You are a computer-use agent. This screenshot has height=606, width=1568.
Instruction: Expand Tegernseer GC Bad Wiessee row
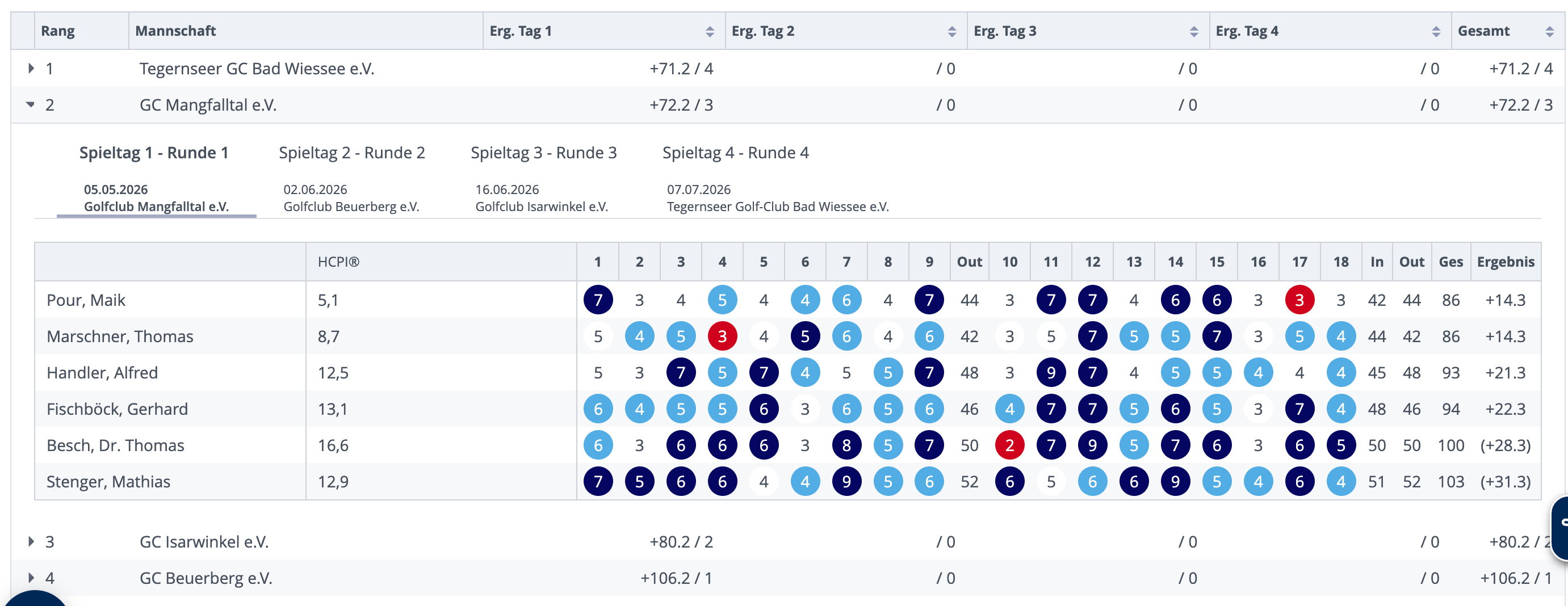(x=31, y=68)
